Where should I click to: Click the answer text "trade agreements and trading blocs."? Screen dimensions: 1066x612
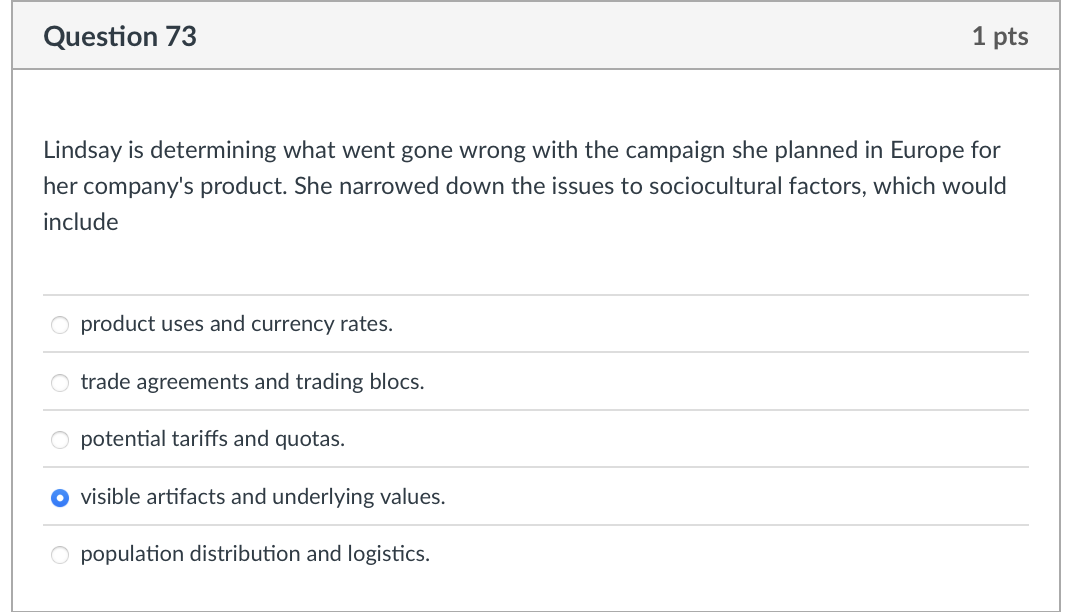[x=252, y=382]
